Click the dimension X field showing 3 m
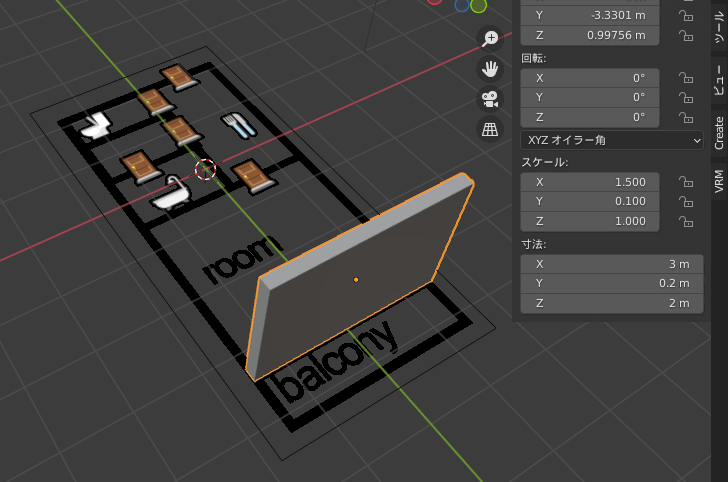728x482 pixels. click(608, 264)
